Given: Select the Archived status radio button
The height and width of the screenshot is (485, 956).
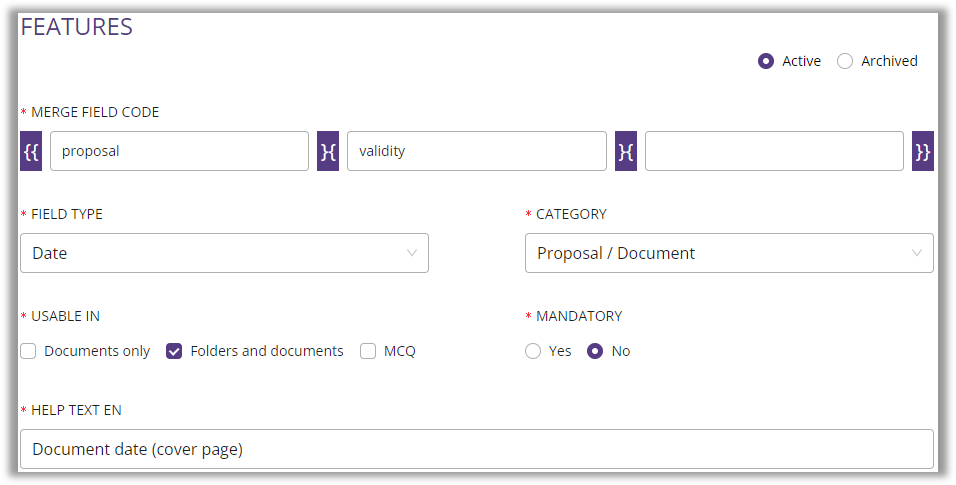Looking at the screenshot, I should tap(845, 61).
